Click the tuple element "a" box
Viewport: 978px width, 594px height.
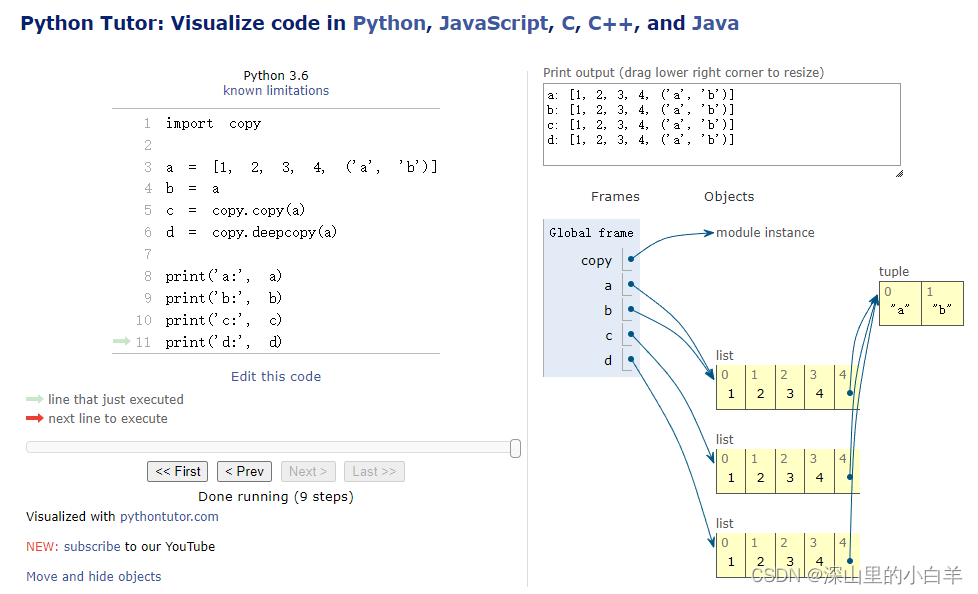click(899, 304)
